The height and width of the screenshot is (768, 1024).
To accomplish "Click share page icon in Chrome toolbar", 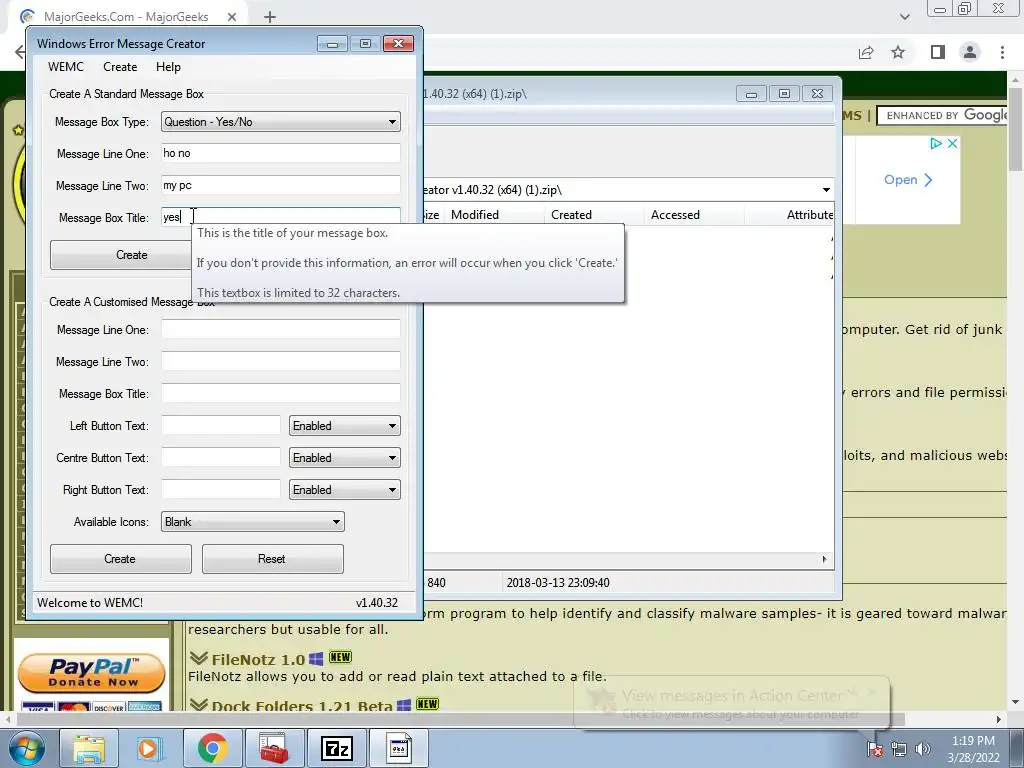I will [x=866, y=52].
